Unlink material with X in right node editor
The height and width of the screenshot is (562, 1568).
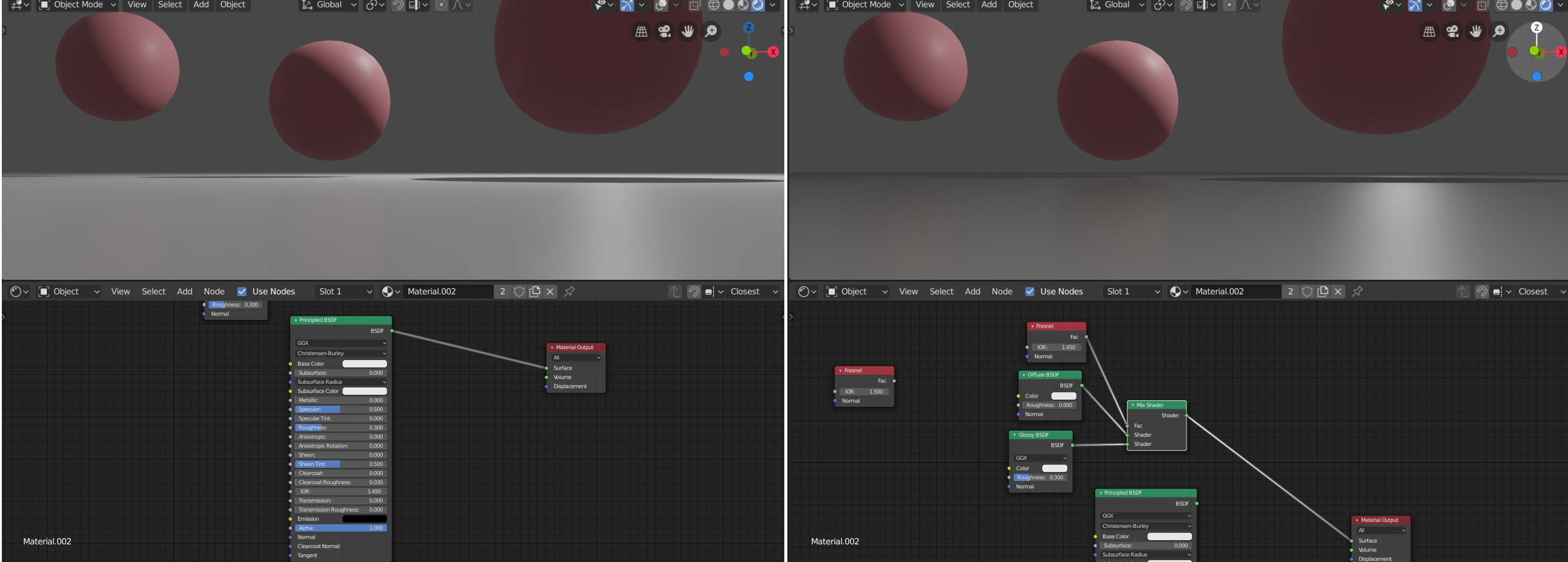click(x=1338, y=291)
